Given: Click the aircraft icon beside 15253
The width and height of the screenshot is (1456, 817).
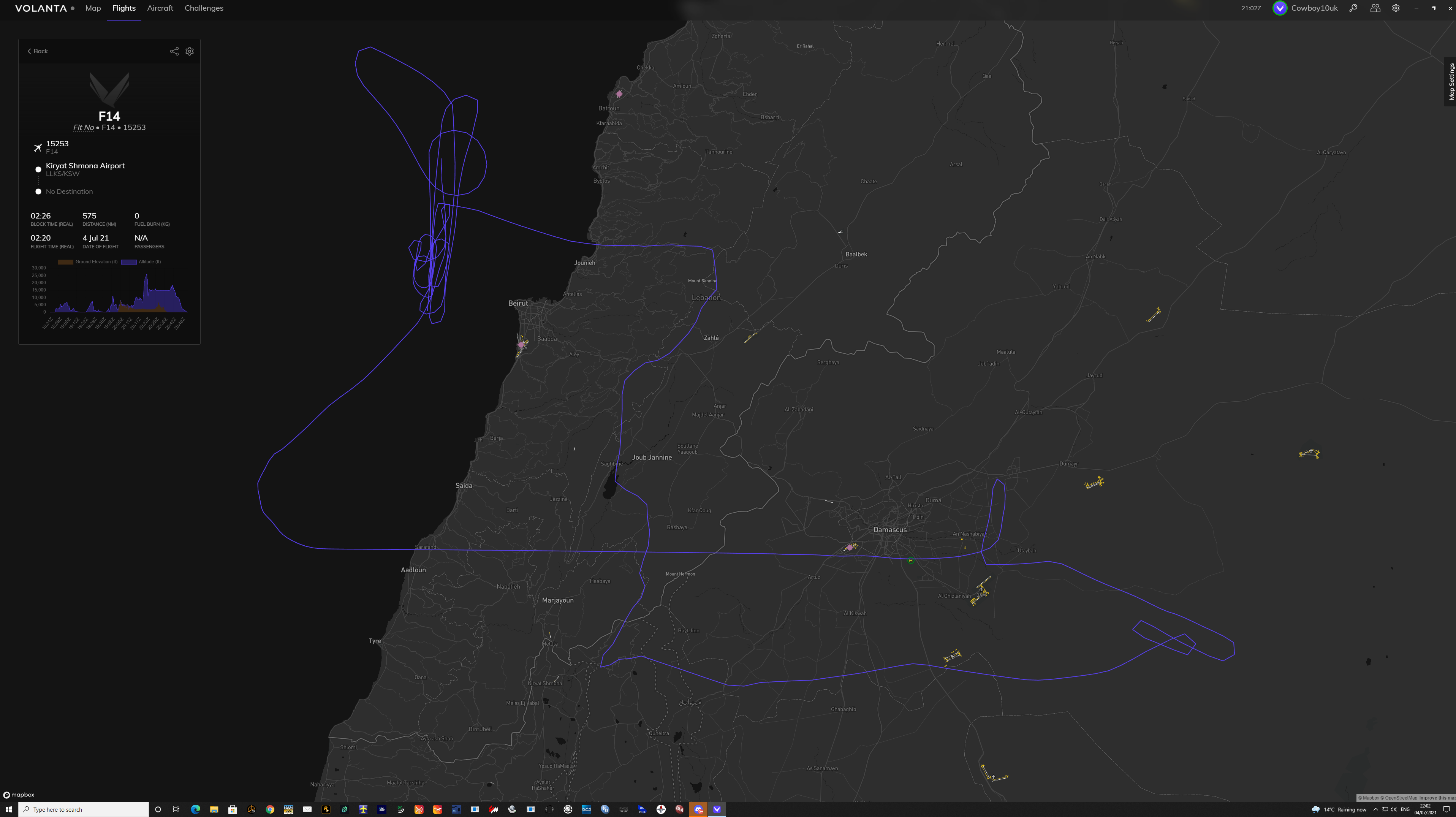Looking at the screenshot, I should 38,147.
